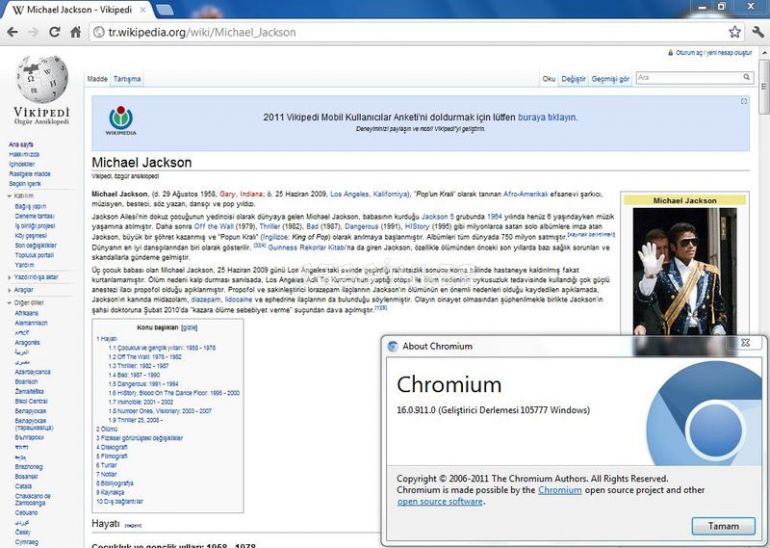Jump to contents entry '5 Filmografi'

[x=112, y=456]
